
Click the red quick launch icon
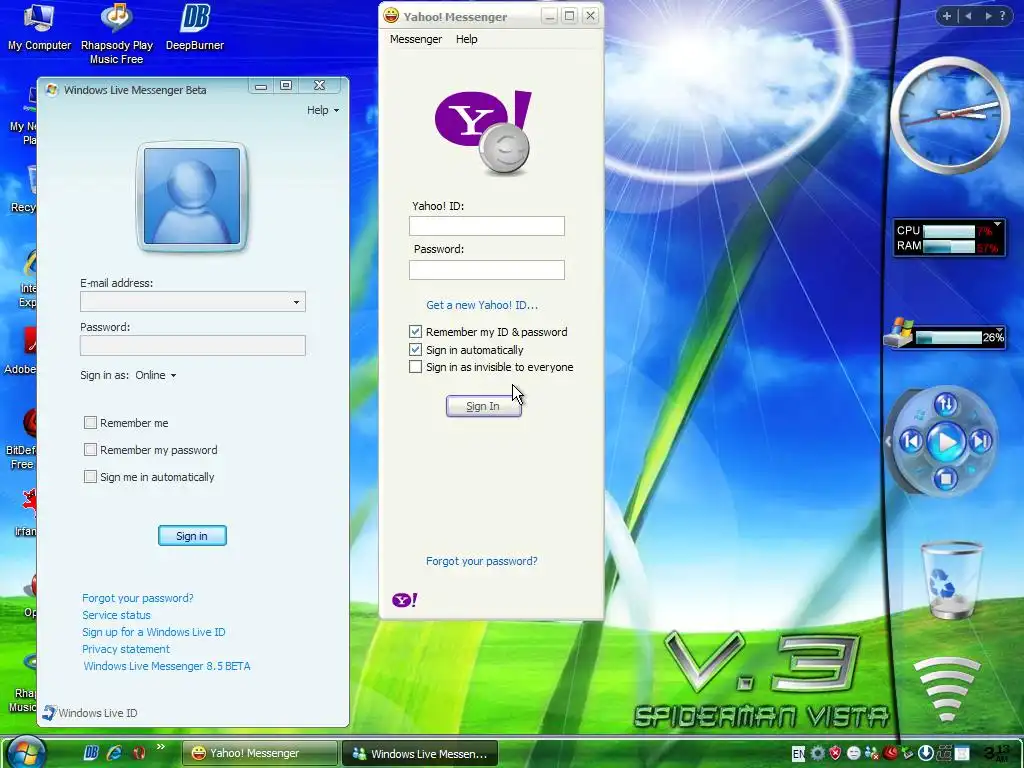[x=138, y=753]
